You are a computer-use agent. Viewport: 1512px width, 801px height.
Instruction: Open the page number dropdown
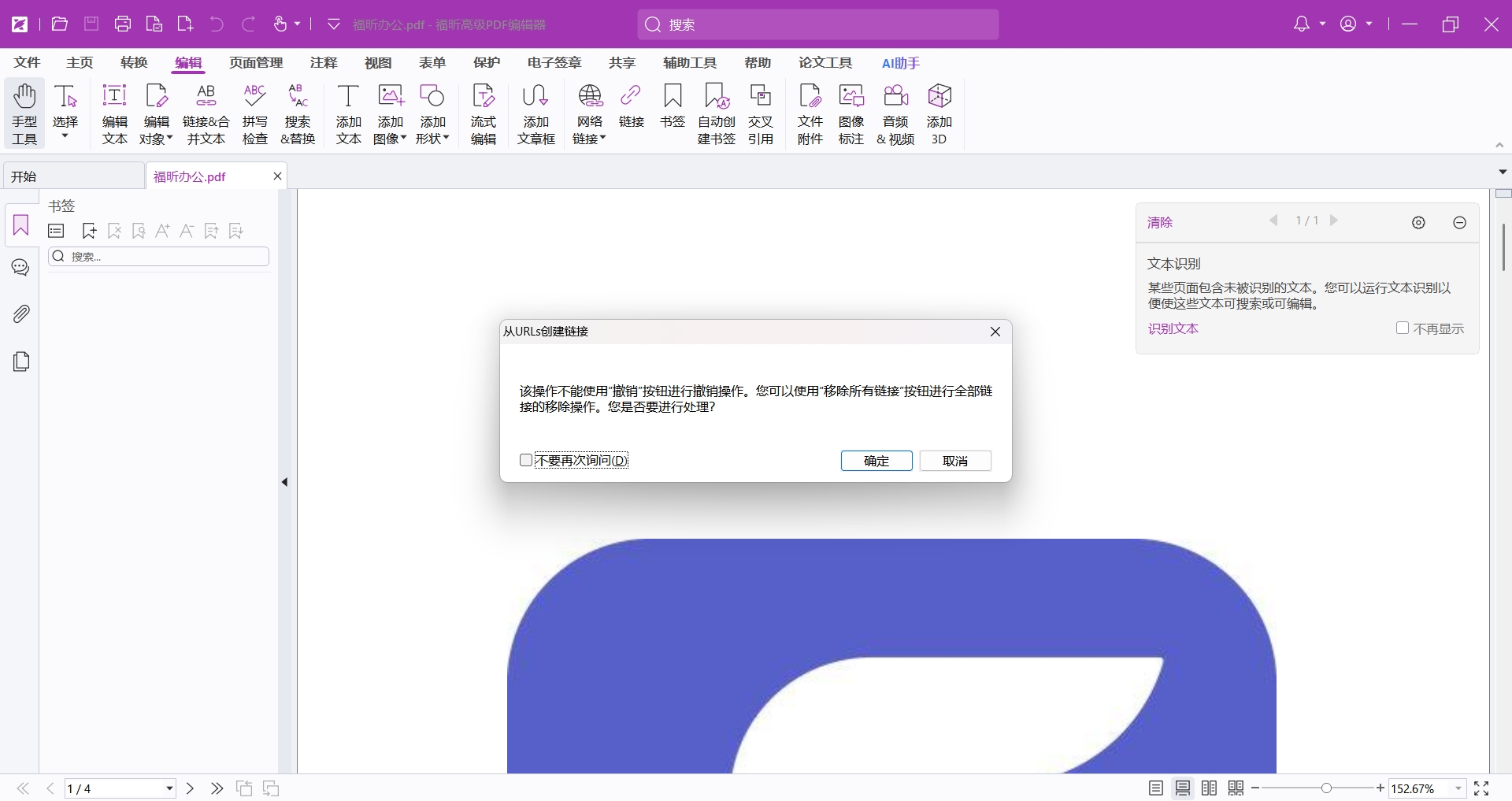(169, 788)
